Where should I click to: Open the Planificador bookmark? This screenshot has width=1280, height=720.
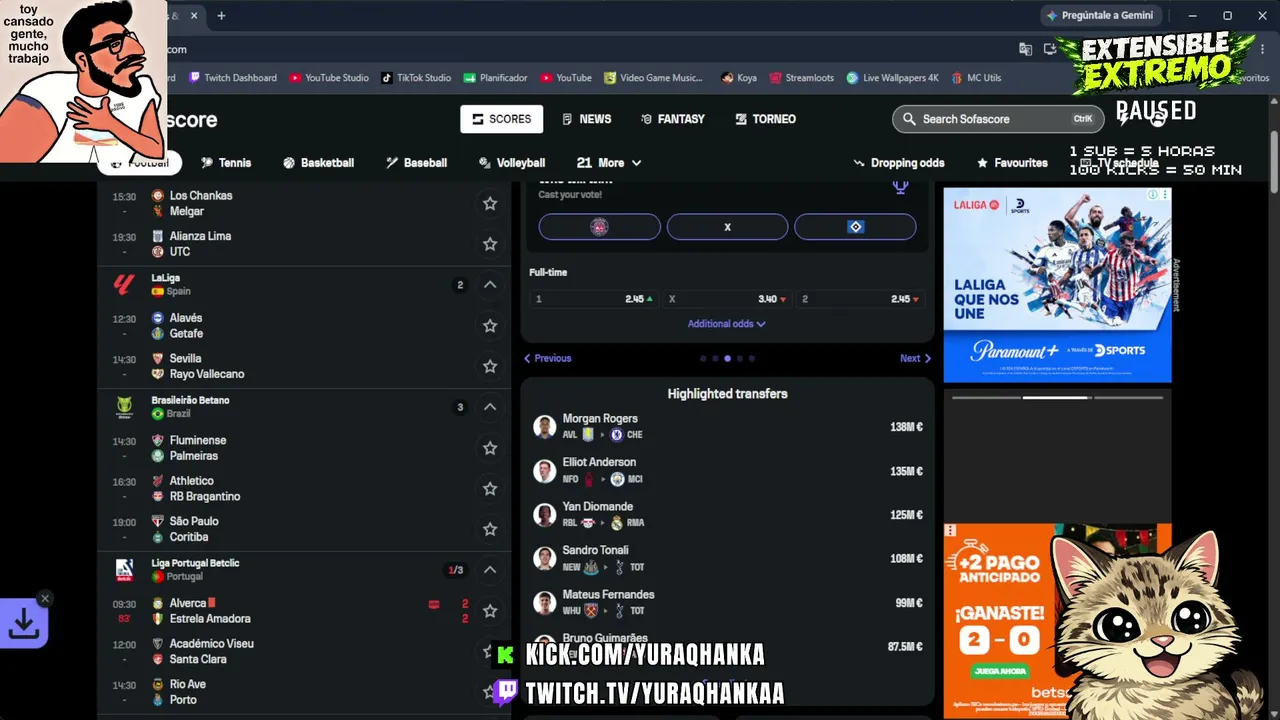(495, 78)
